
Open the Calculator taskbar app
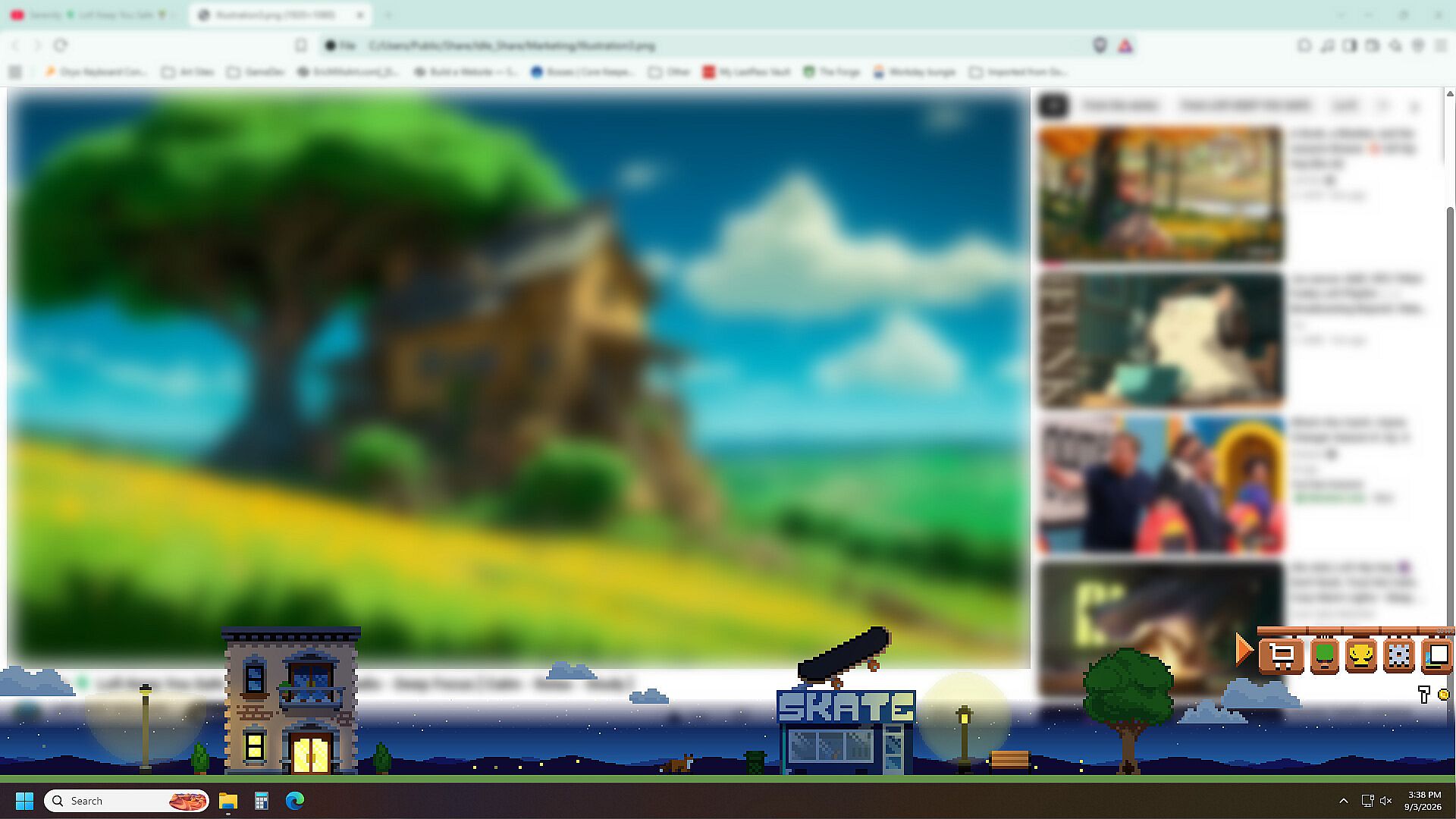[262, 801]
